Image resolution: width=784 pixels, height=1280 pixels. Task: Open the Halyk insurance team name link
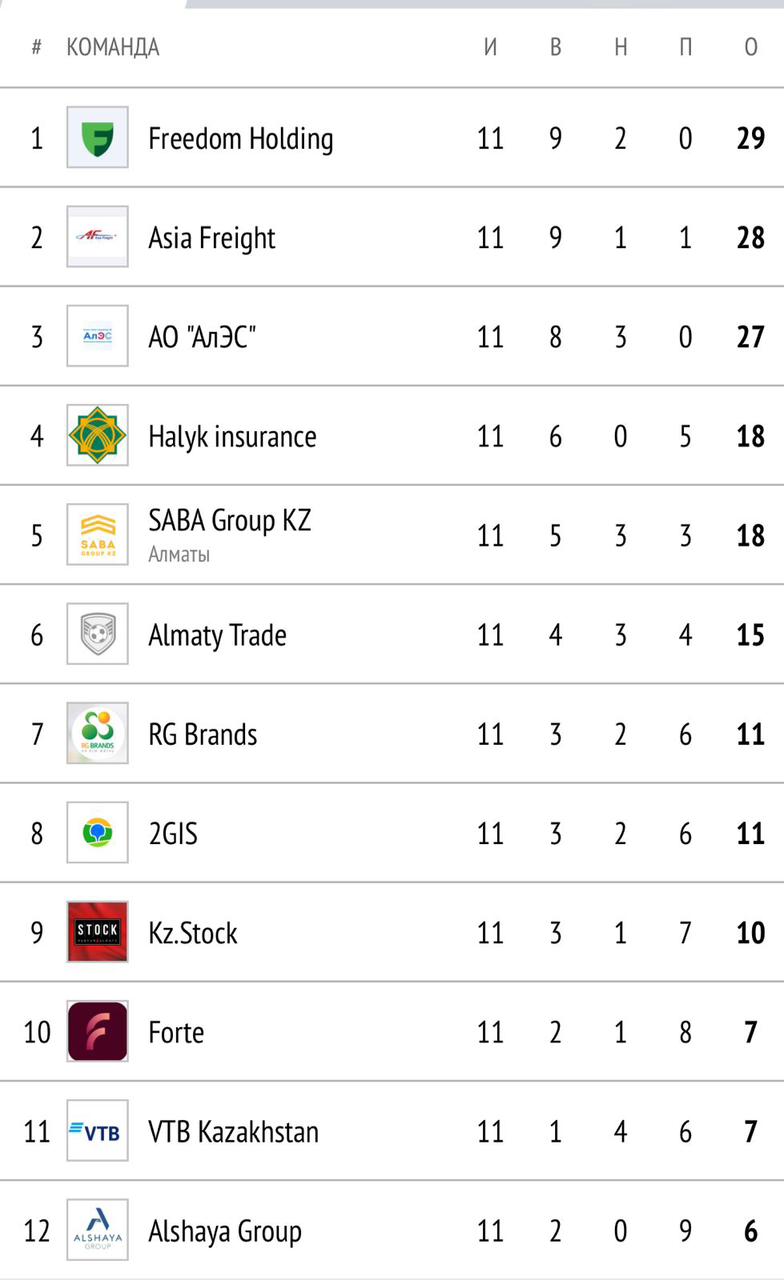(x=232, y=436)
